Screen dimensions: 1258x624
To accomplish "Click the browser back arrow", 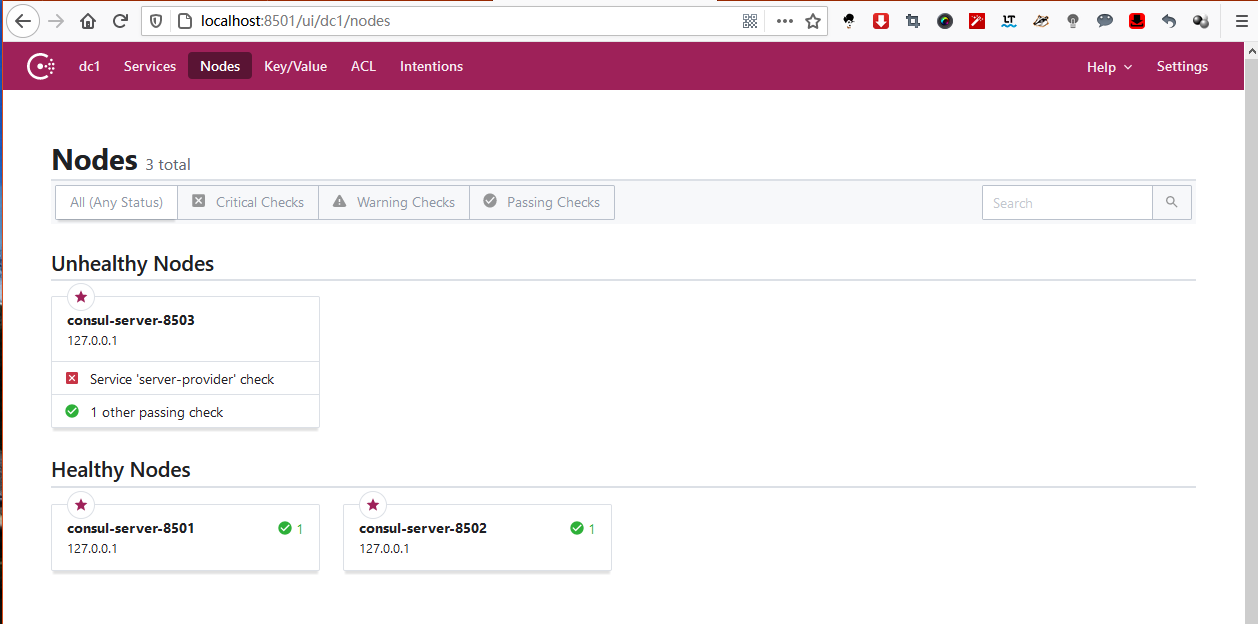I will click(24, 21).
